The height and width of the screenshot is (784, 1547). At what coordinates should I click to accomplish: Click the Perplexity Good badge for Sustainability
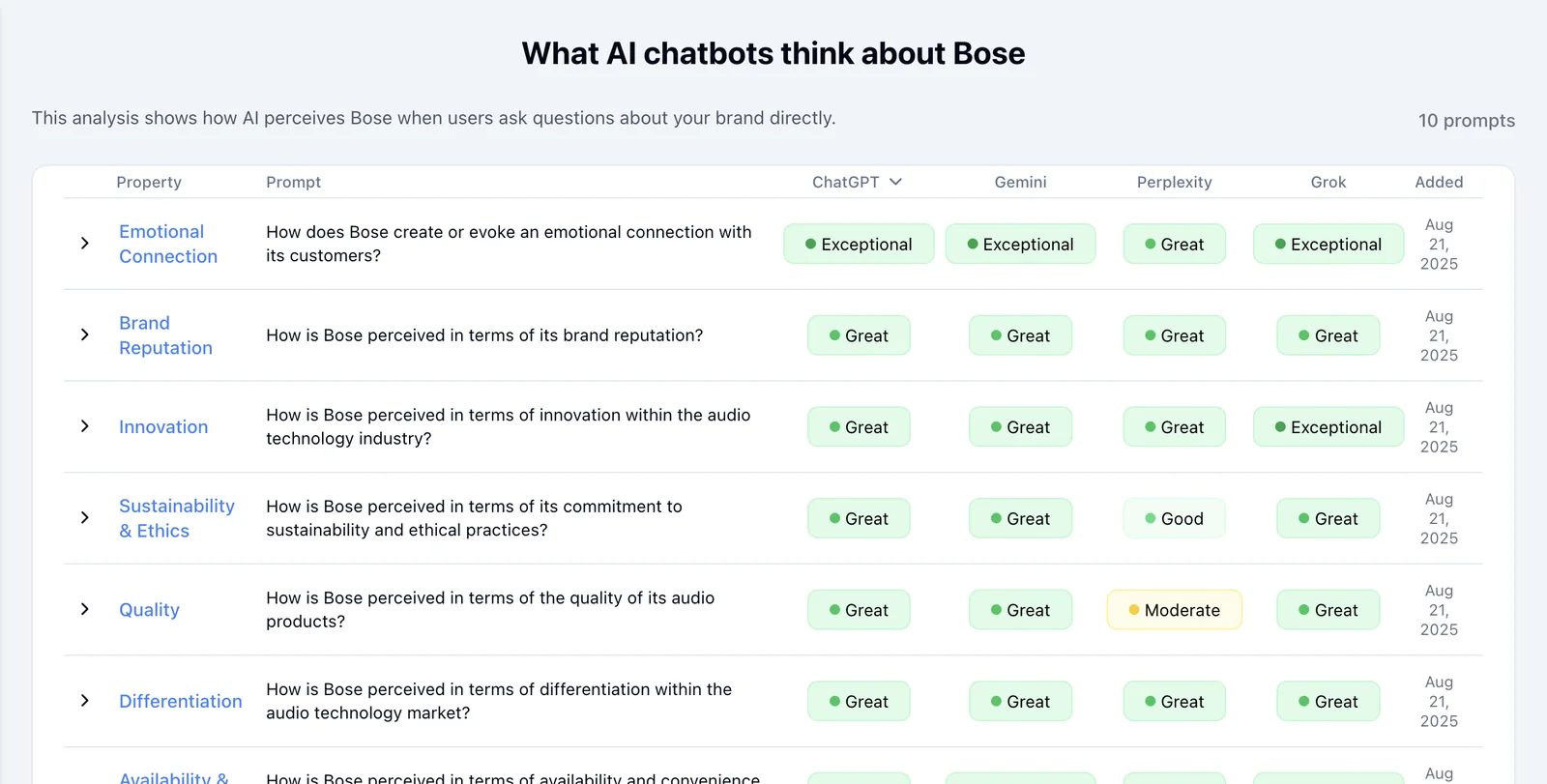click(x=1174, y=518)
